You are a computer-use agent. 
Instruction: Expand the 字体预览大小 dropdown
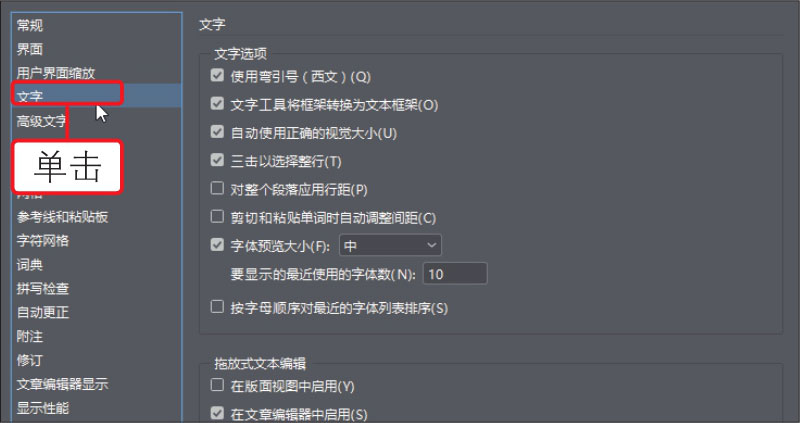tap(390, 244)
